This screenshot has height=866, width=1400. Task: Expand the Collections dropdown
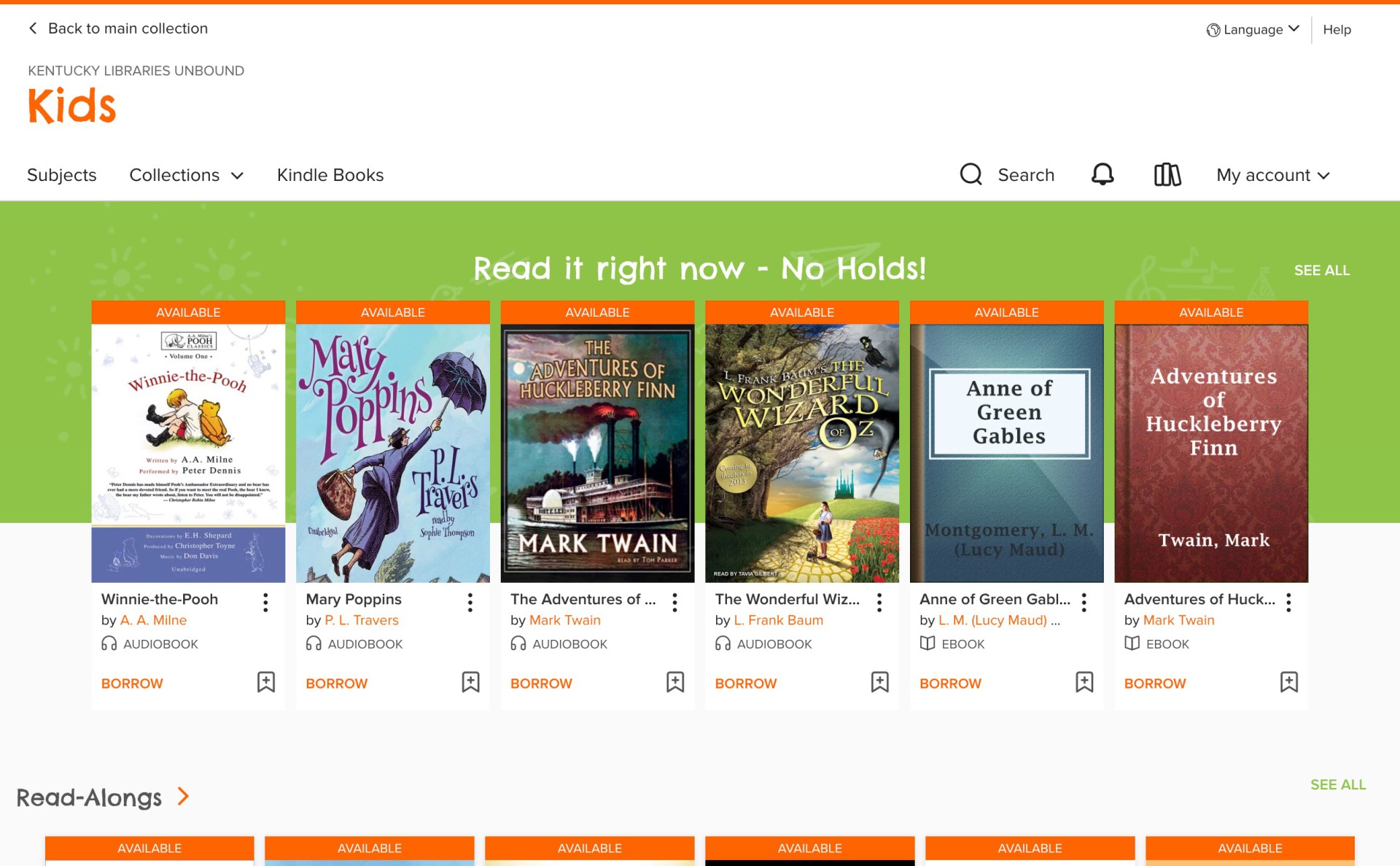pyautogui.click(x=186, y=175)
